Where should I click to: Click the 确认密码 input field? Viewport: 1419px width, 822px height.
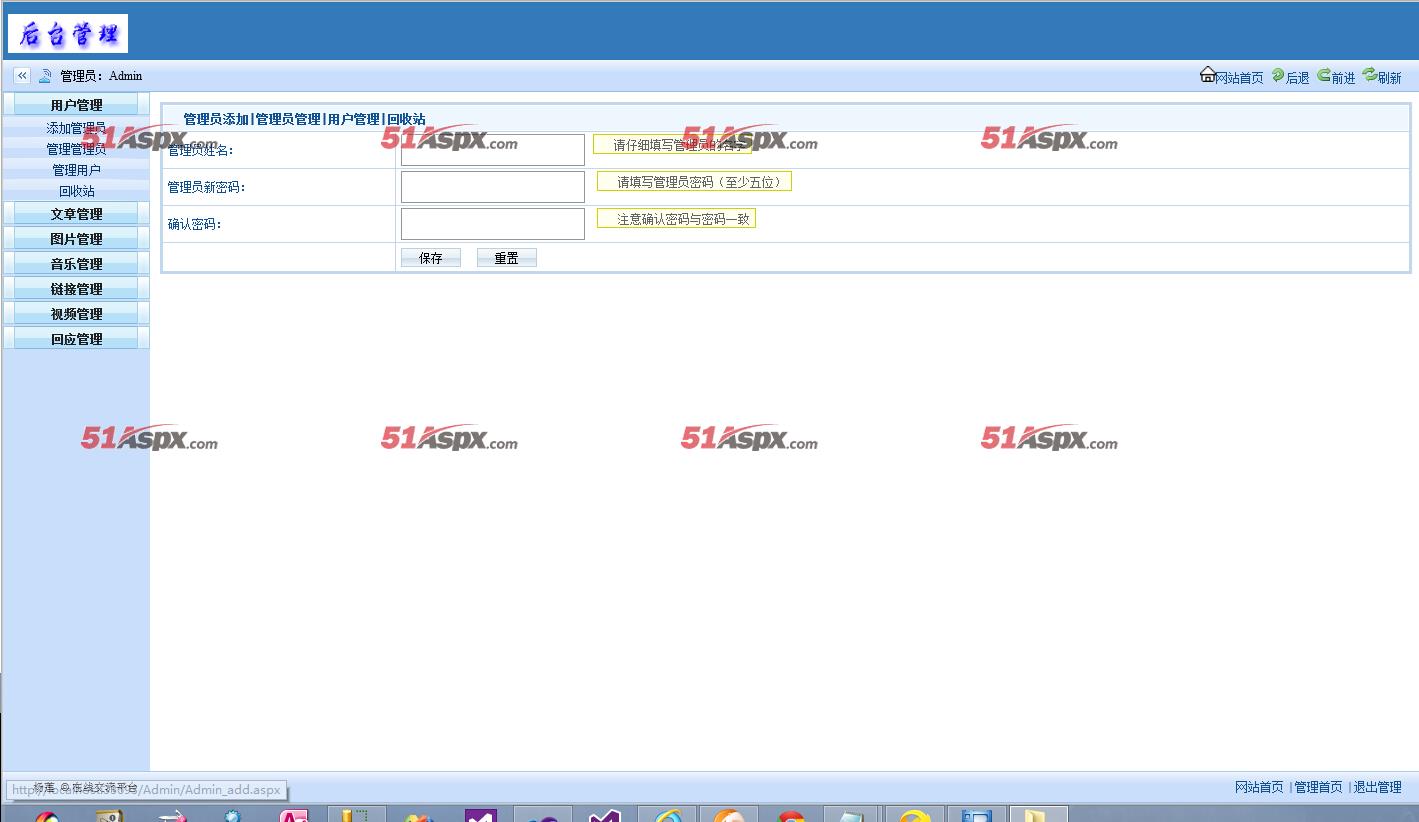tap(492, 224)
